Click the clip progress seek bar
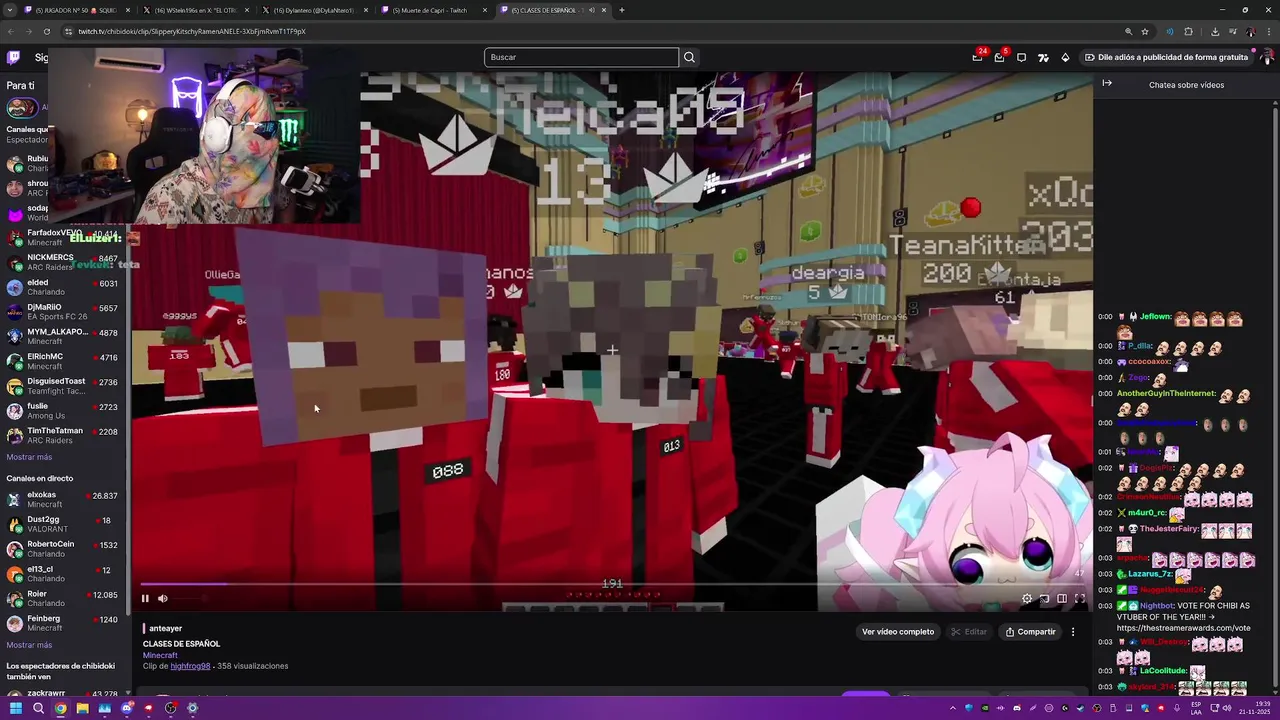This screenshot has height=720, width=1280. (x=612, y=584)
